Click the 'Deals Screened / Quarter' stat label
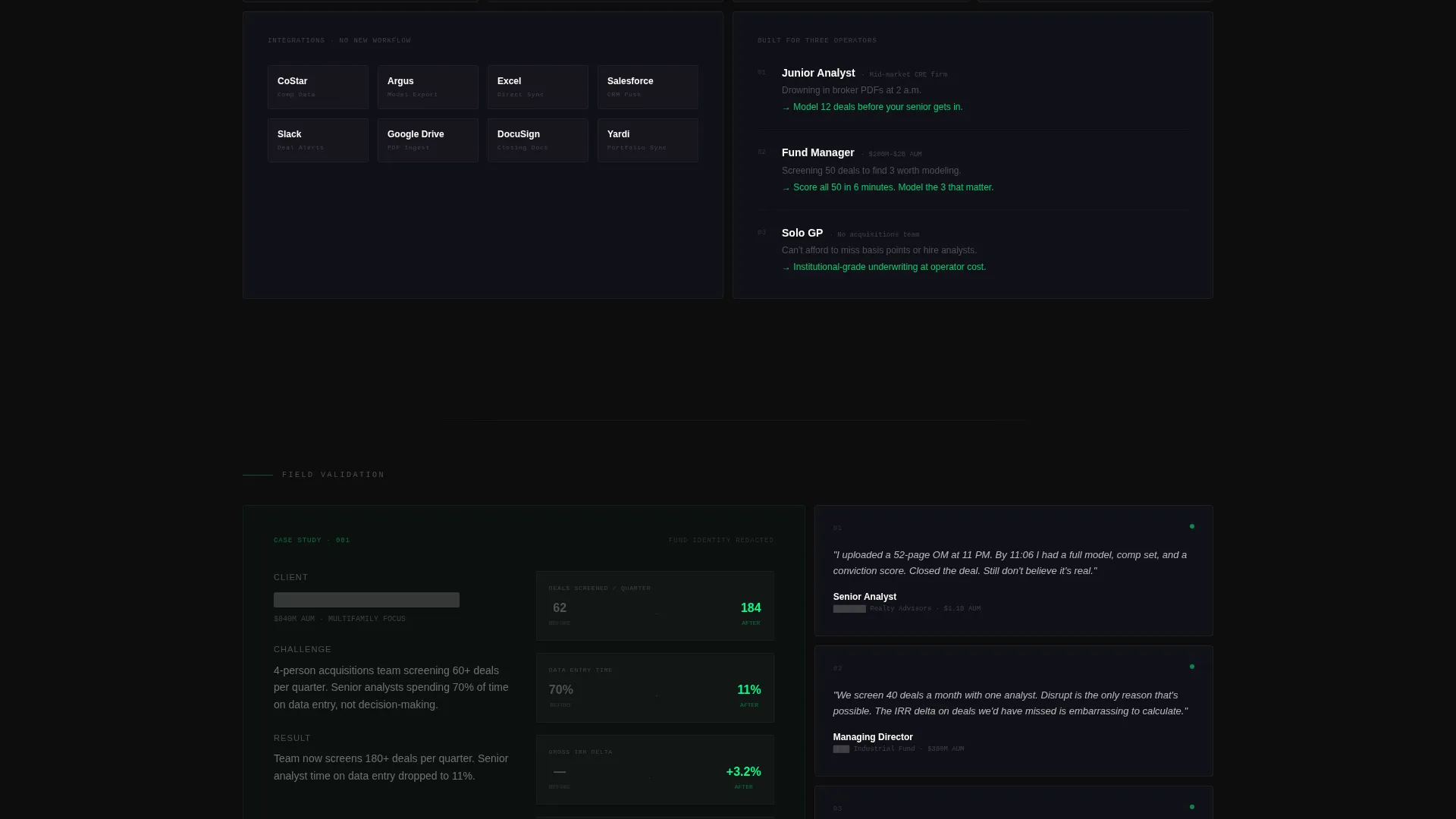This screenshot has width=1456, height=819. coord(600,588)
